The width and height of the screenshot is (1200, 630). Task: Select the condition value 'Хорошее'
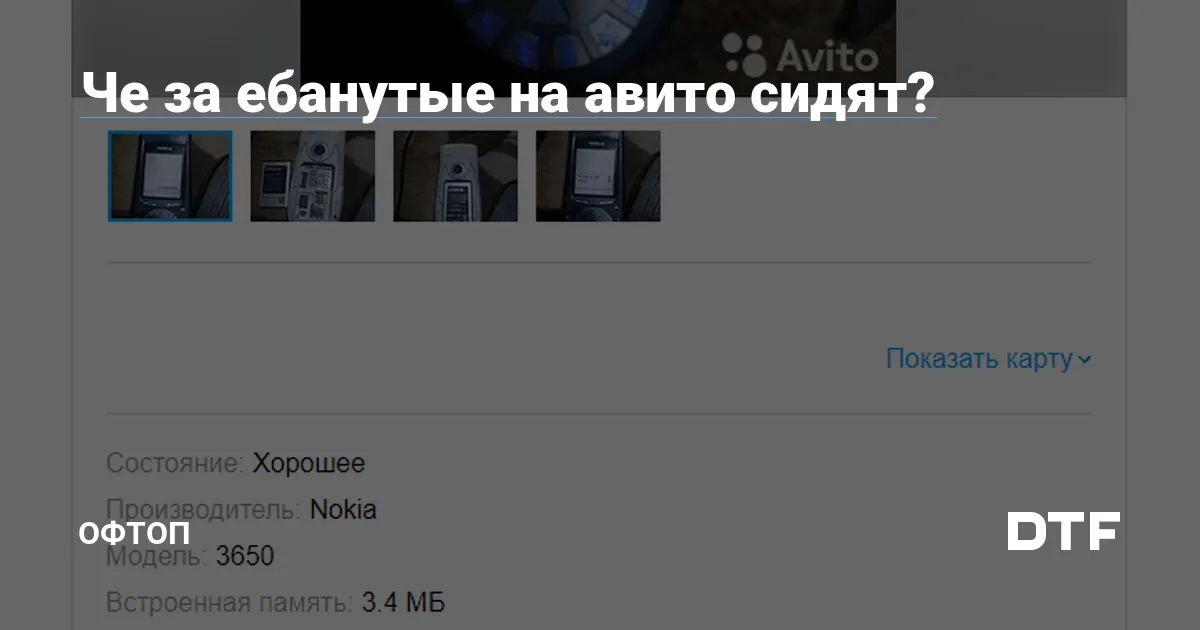[309, 464]
